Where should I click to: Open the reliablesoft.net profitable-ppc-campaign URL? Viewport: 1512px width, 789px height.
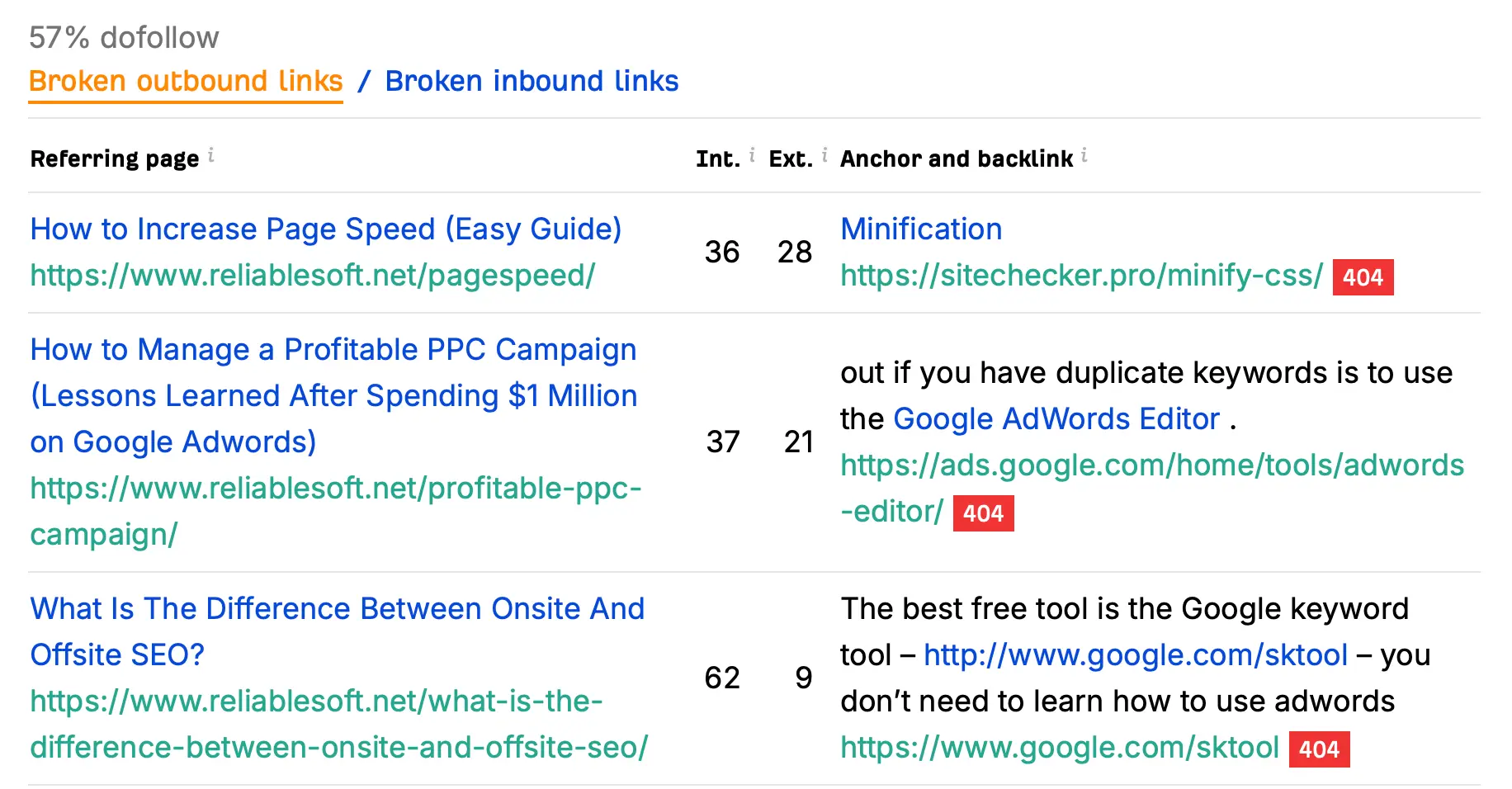click(x=335, y=489)
